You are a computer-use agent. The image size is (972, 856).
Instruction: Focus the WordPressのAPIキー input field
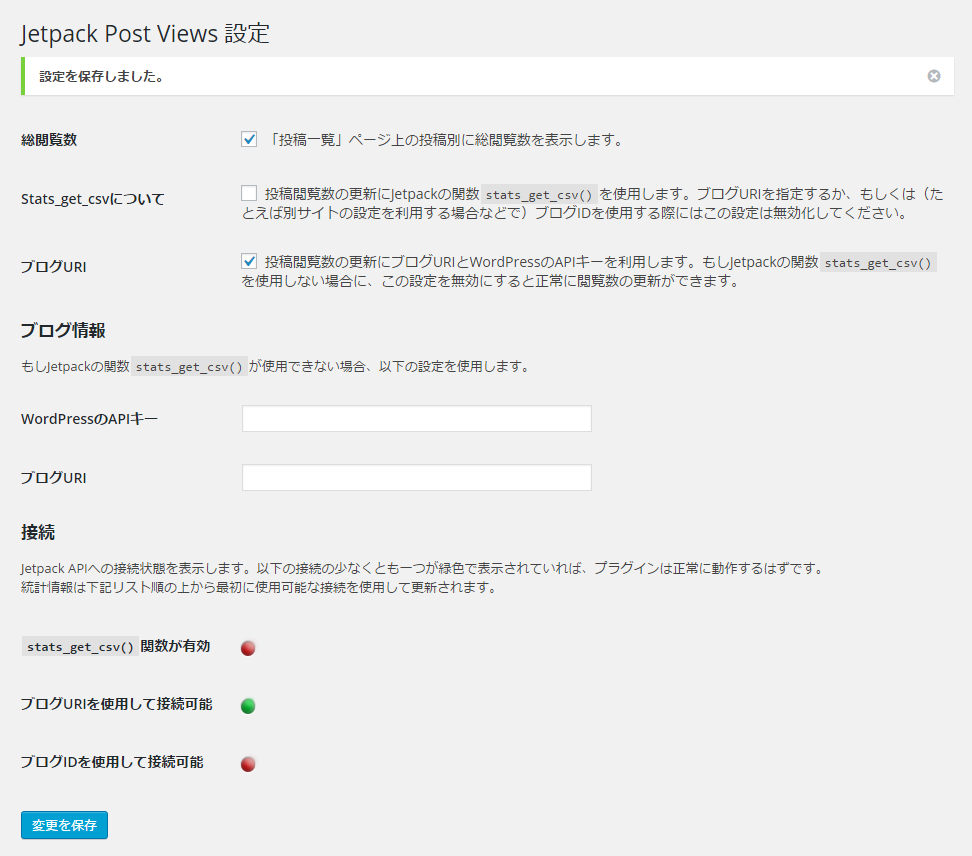click(416, 418)
